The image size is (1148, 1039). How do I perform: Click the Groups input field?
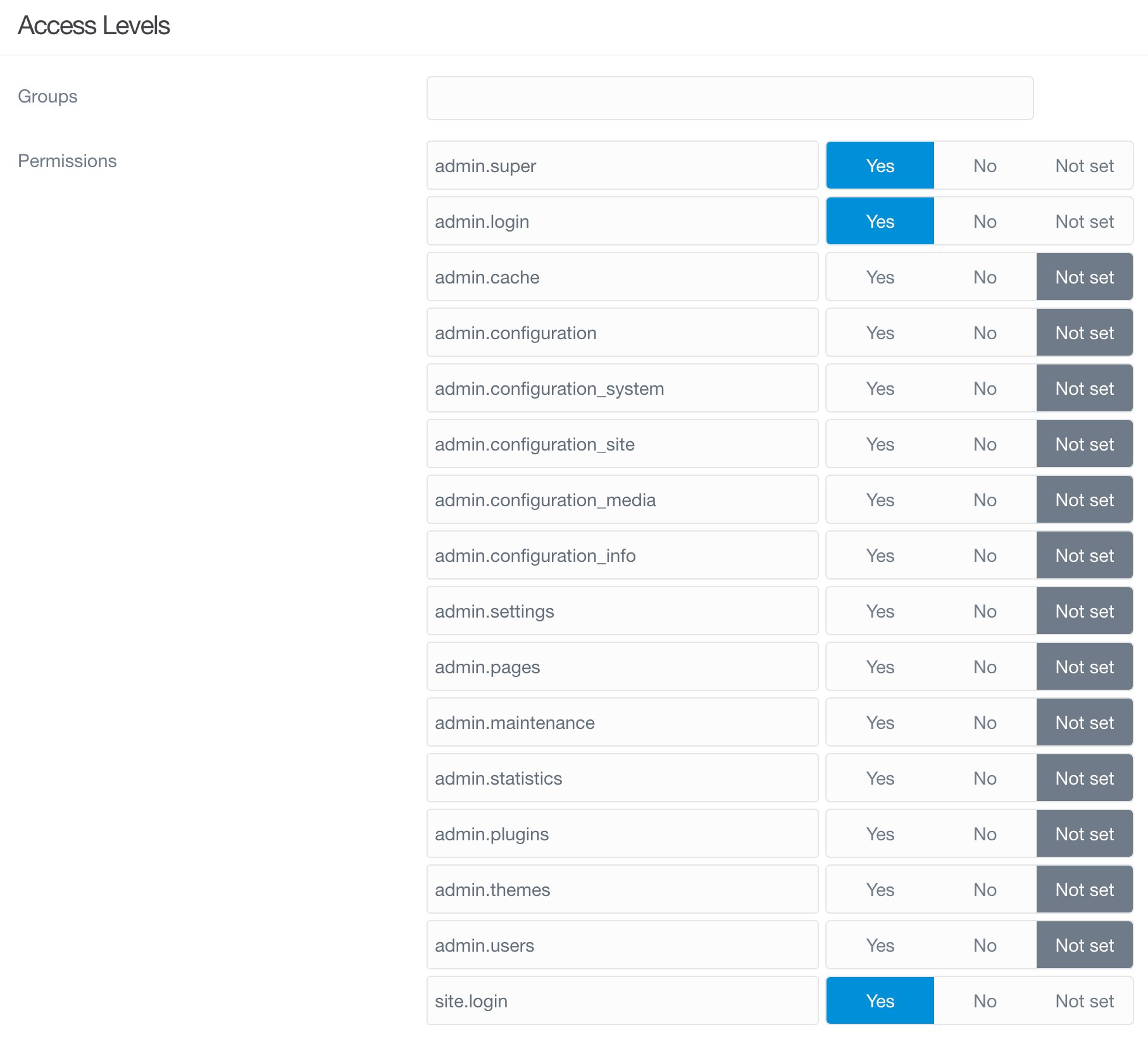click(729, 98)
